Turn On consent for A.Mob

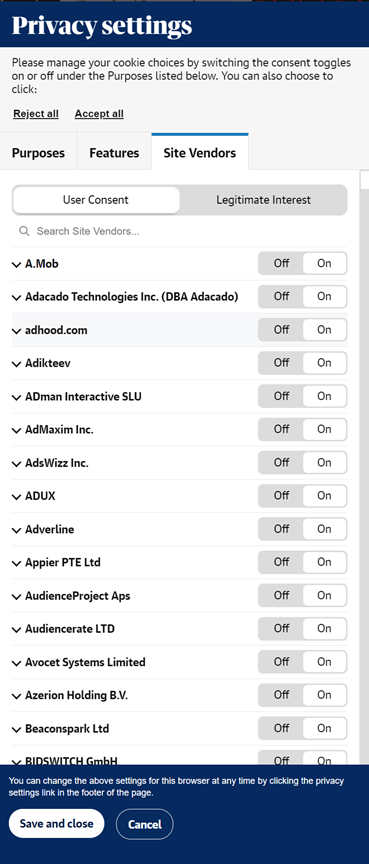pos(324,263)
